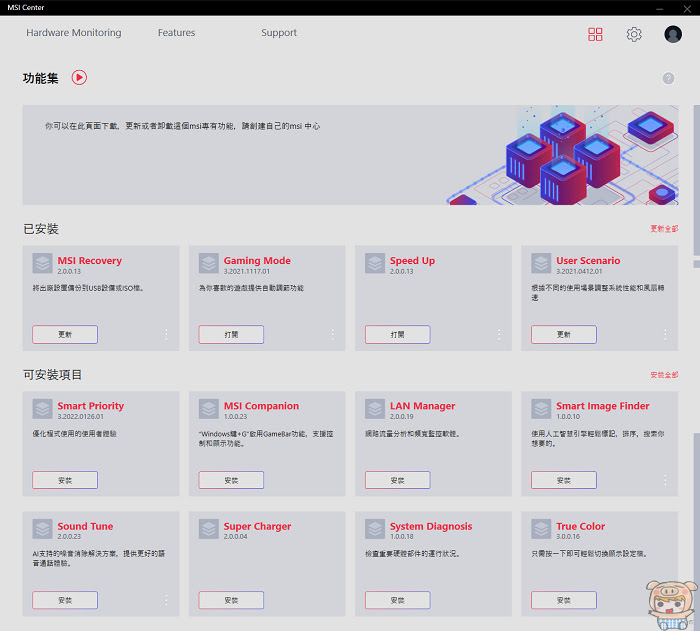Click the Smart Priority title
Image resolution: width=700 pixels, height=631 pixels.
(91, 406)
